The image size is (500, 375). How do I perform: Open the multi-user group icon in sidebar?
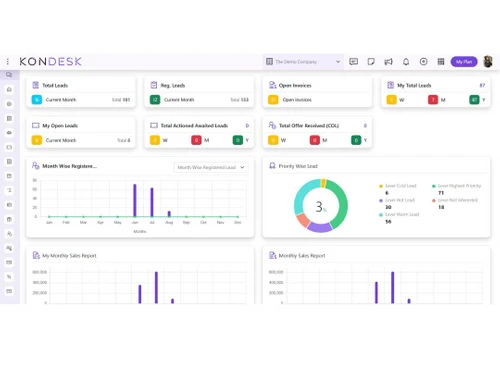coord(9,248)
